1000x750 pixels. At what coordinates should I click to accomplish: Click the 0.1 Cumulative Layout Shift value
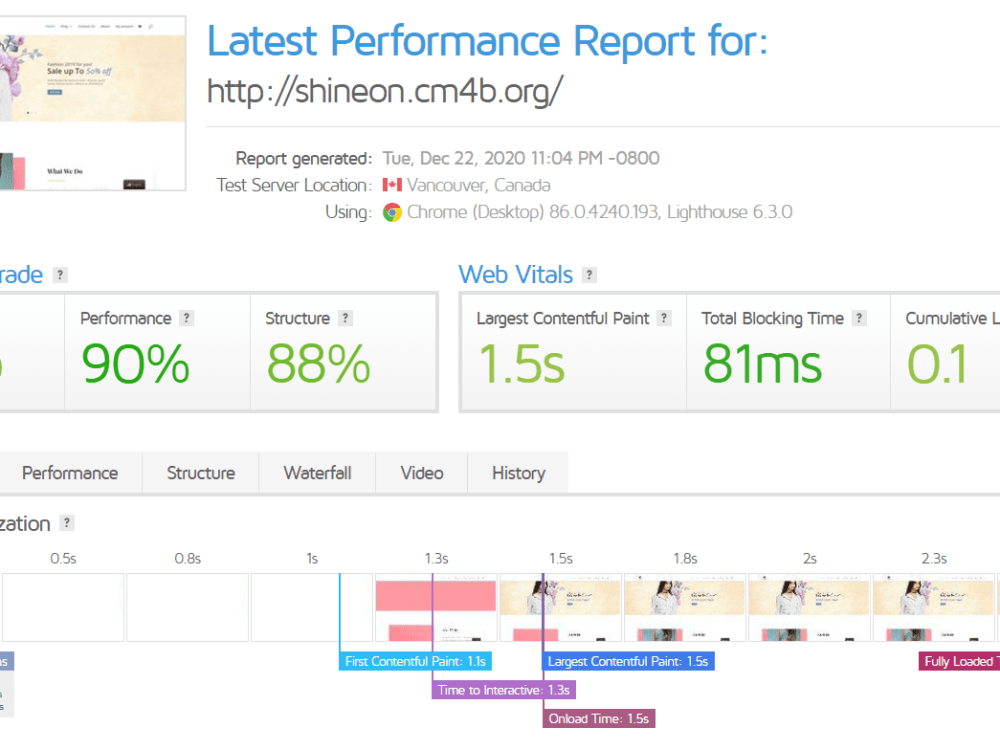pyautogui.click(x=938, y=364)
